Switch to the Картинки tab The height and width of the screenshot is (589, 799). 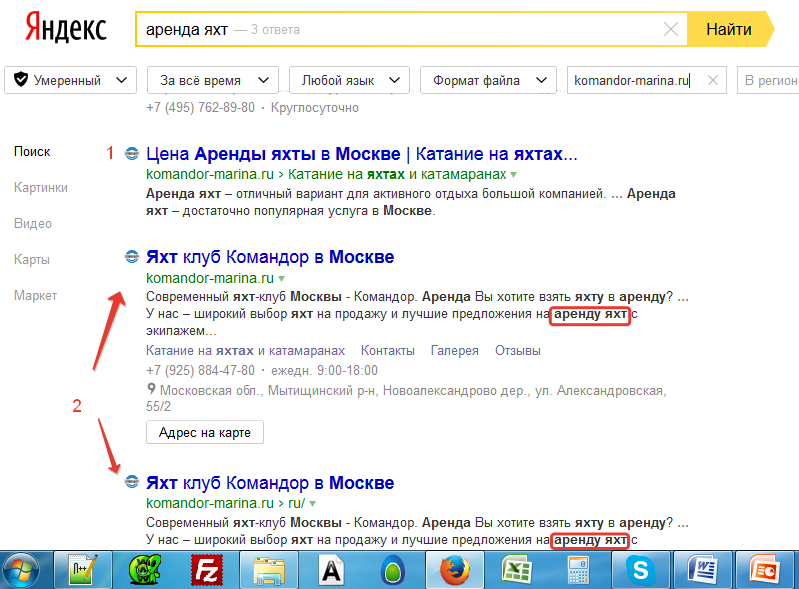41,188
